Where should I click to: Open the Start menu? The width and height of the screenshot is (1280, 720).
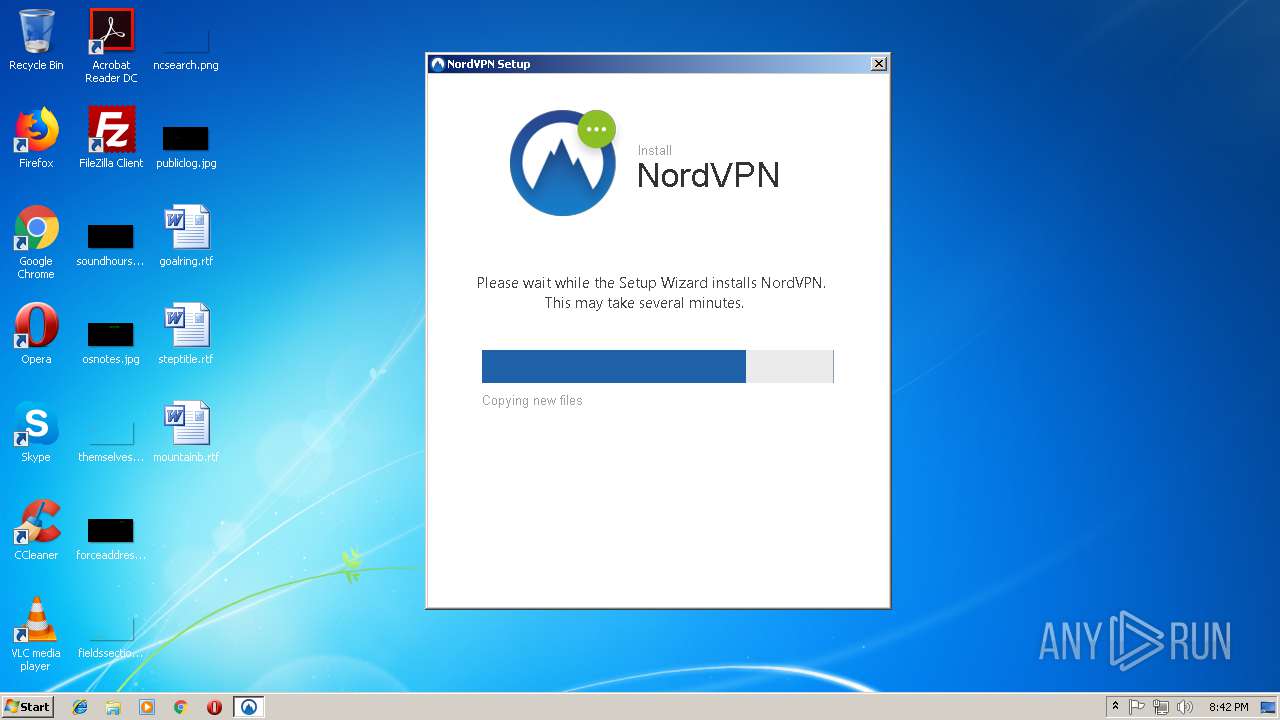[28, 707]
